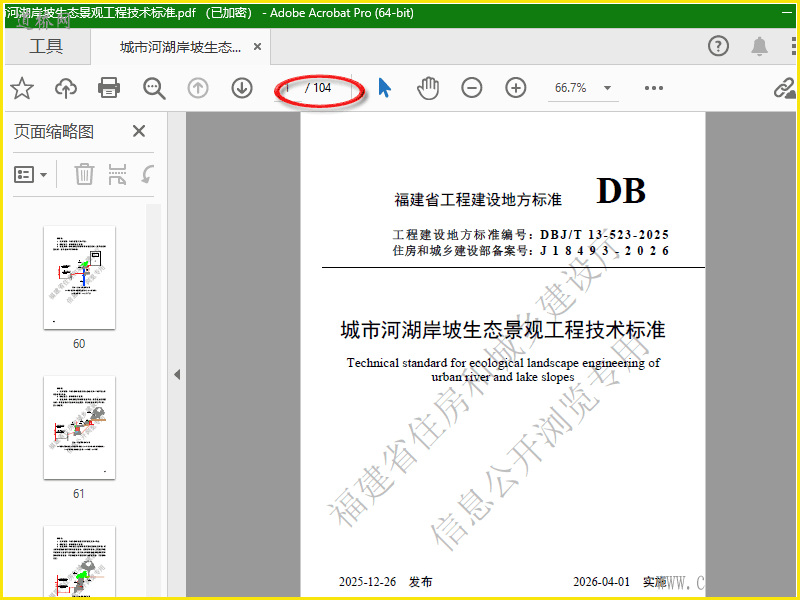The height and width of the screenshot is (600, 800).
Task: Click the thumbnail panel scrollbar
Action: tap(153, 400)
